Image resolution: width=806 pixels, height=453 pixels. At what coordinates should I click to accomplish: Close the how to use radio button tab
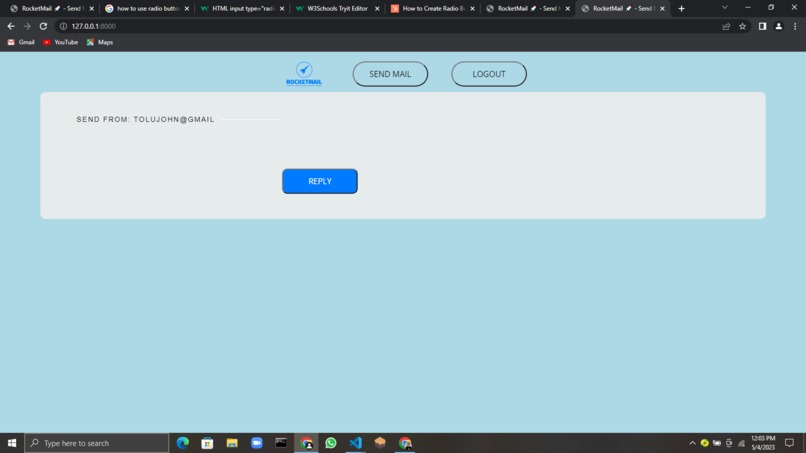click(x=187, y=9)
